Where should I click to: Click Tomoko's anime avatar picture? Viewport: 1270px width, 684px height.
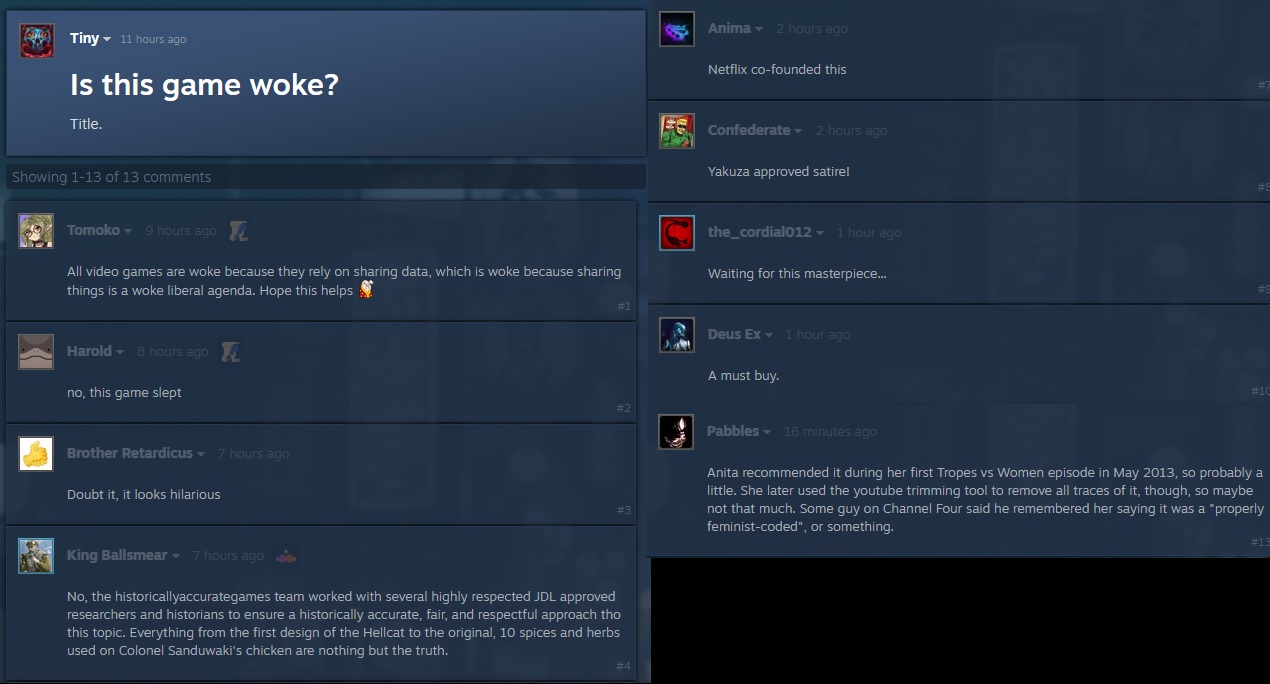pos(36,231)
